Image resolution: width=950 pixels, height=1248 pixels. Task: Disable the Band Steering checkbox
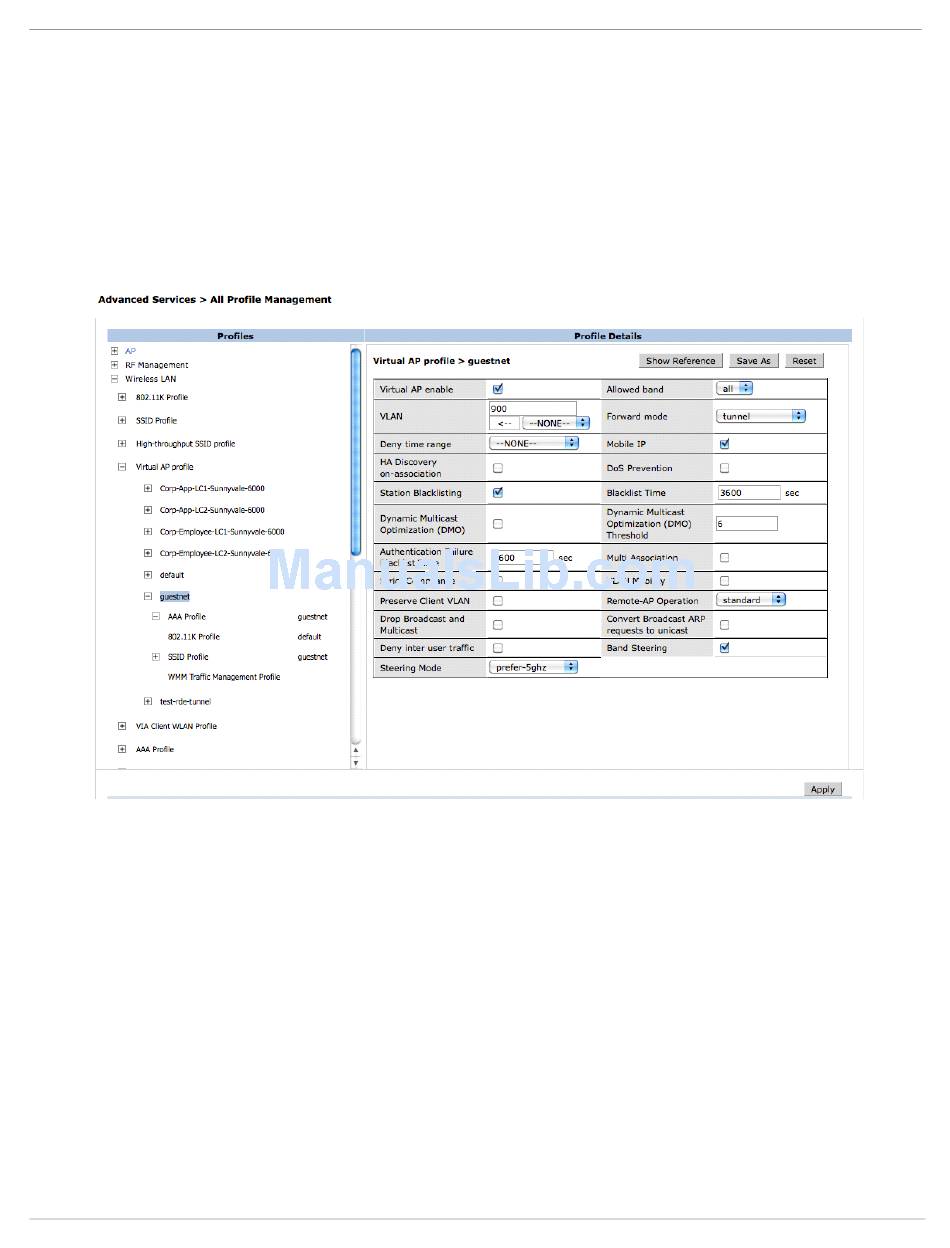[725, 648]
